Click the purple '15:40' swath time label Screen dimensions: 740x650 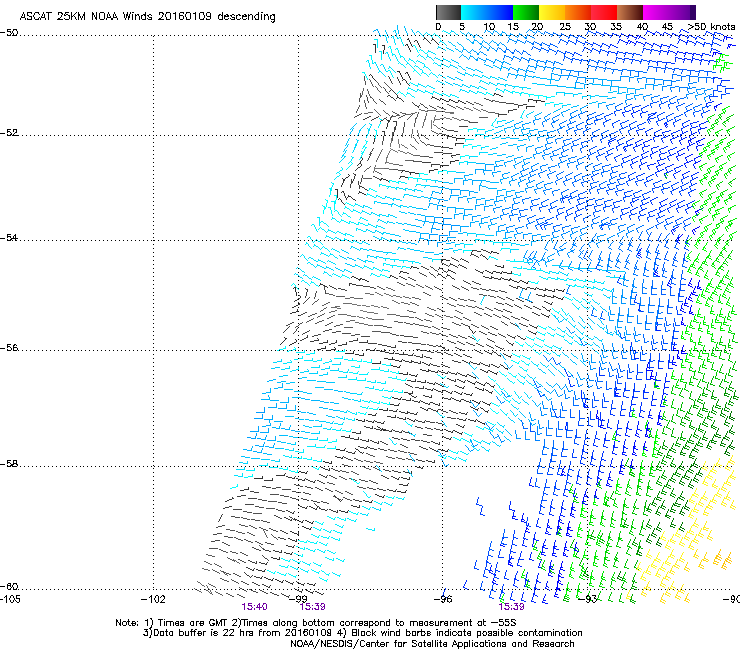(254, 607)
